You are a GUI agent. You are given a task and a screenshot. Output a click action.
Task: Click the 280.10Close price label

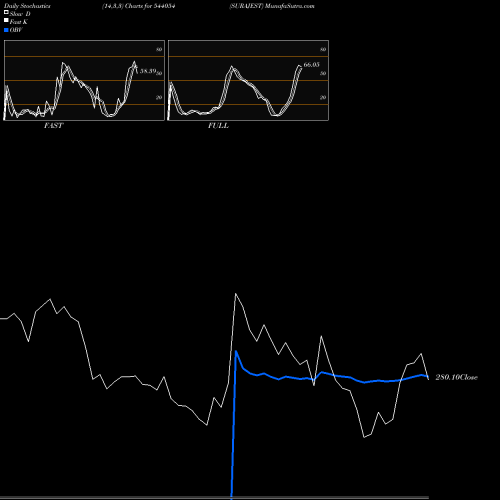pyautogui.click(x=456, y=377)
